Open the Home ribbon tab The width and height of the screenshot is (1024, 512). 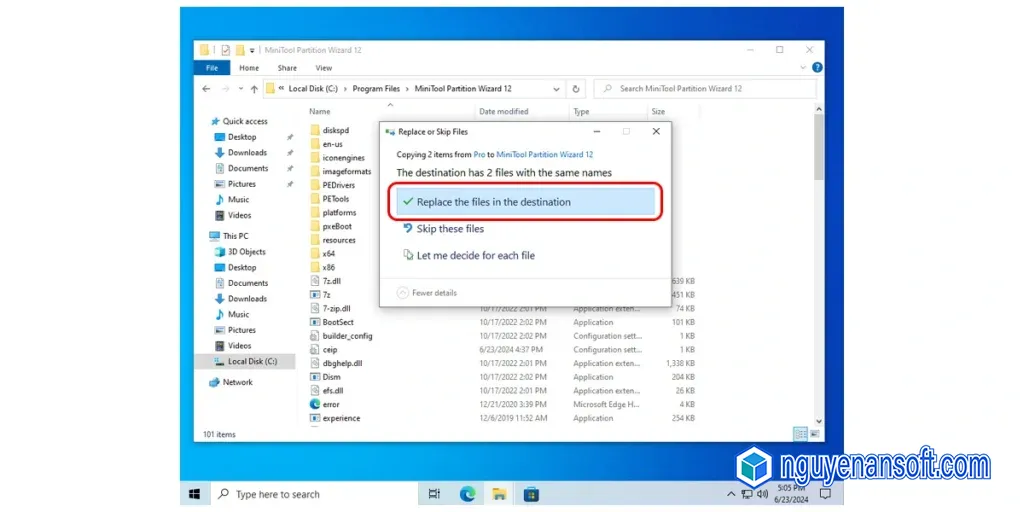[x=249, y=68]
